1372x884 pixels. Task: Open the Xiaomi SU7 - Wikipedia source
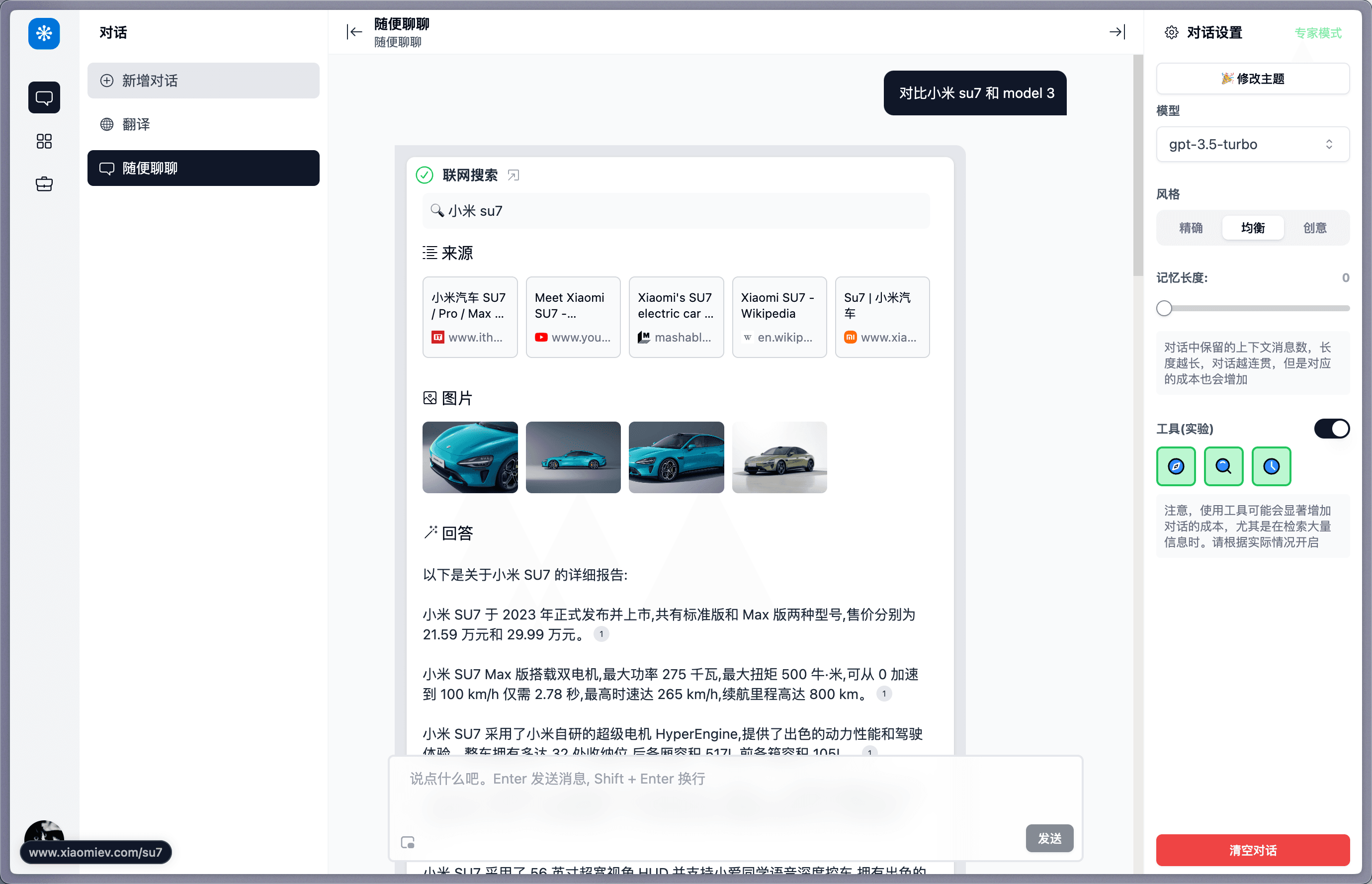779,317
